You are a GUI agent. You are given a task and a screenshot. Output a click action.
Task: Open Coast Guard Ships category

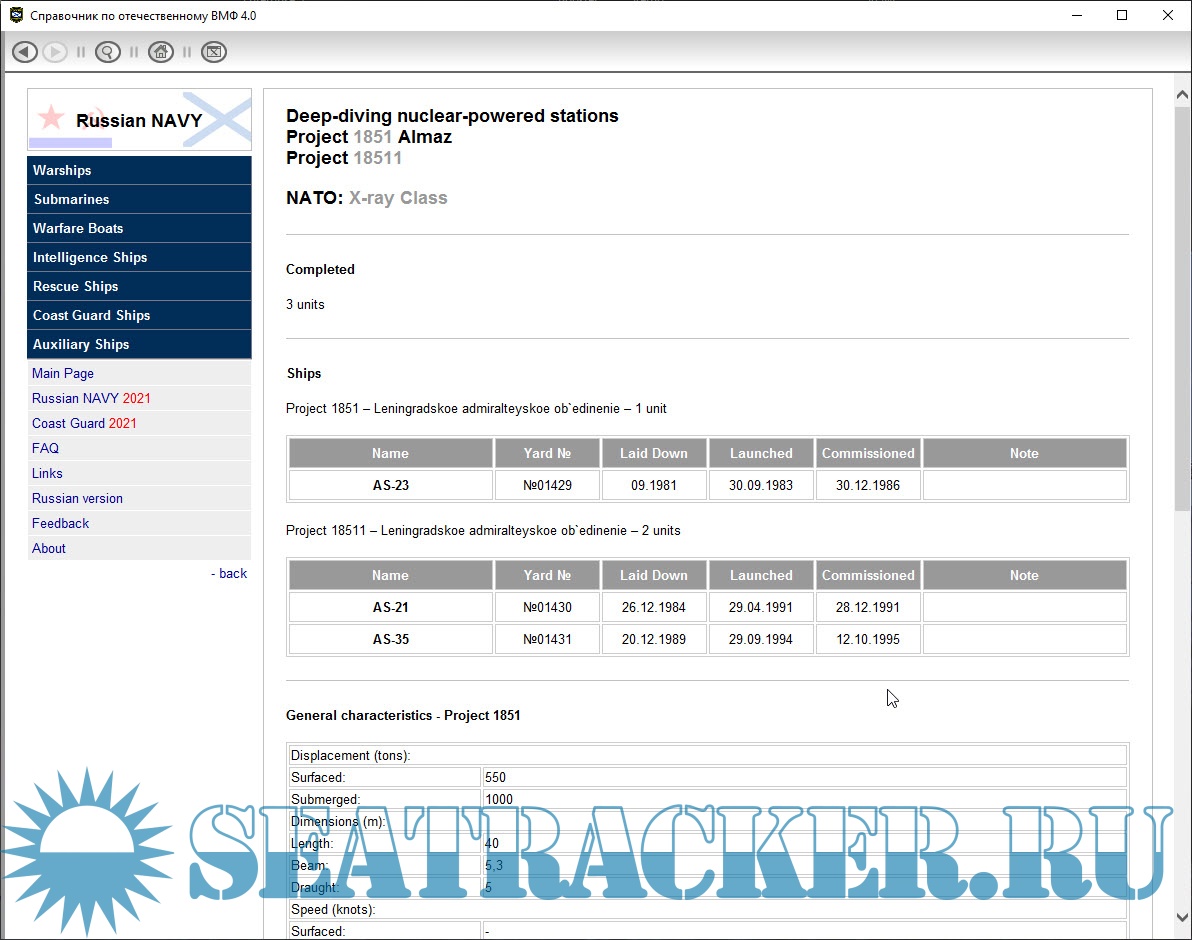click(91, 315)
